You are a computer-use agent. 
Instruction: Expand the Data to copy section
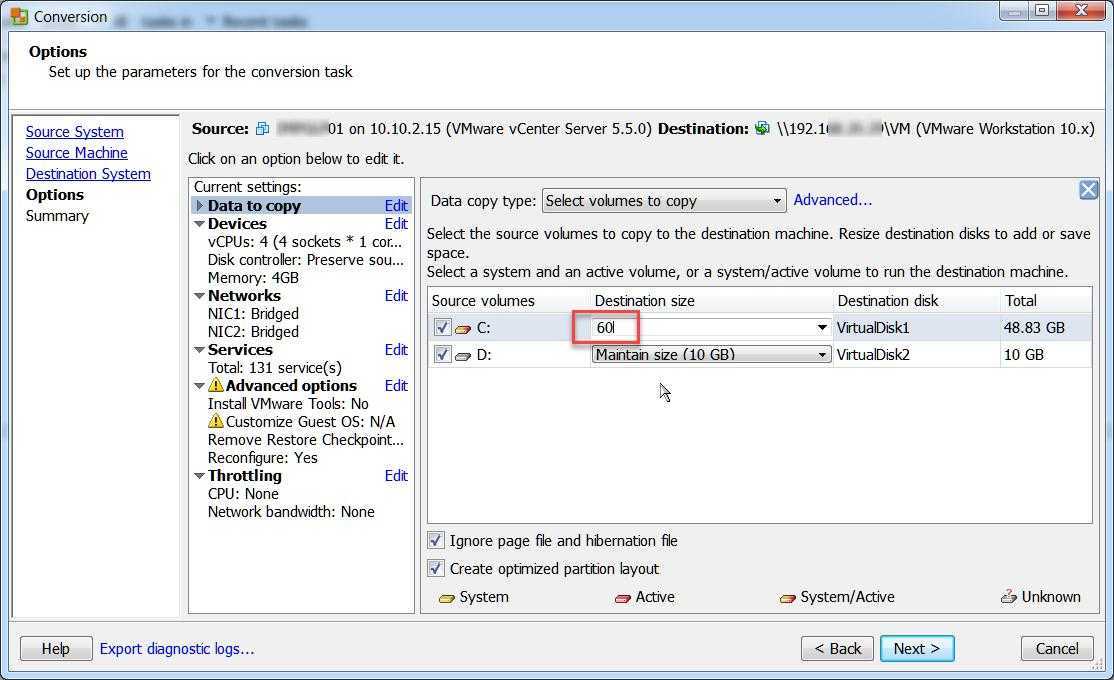point(200,205)
